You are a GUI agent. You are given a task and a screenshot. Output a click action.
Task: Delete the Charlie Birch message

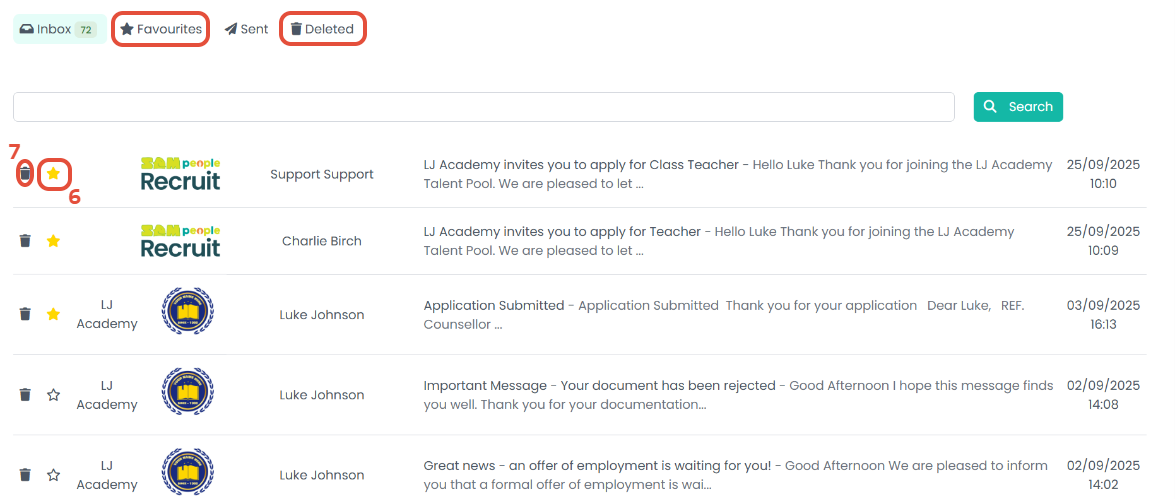[25, 241]
